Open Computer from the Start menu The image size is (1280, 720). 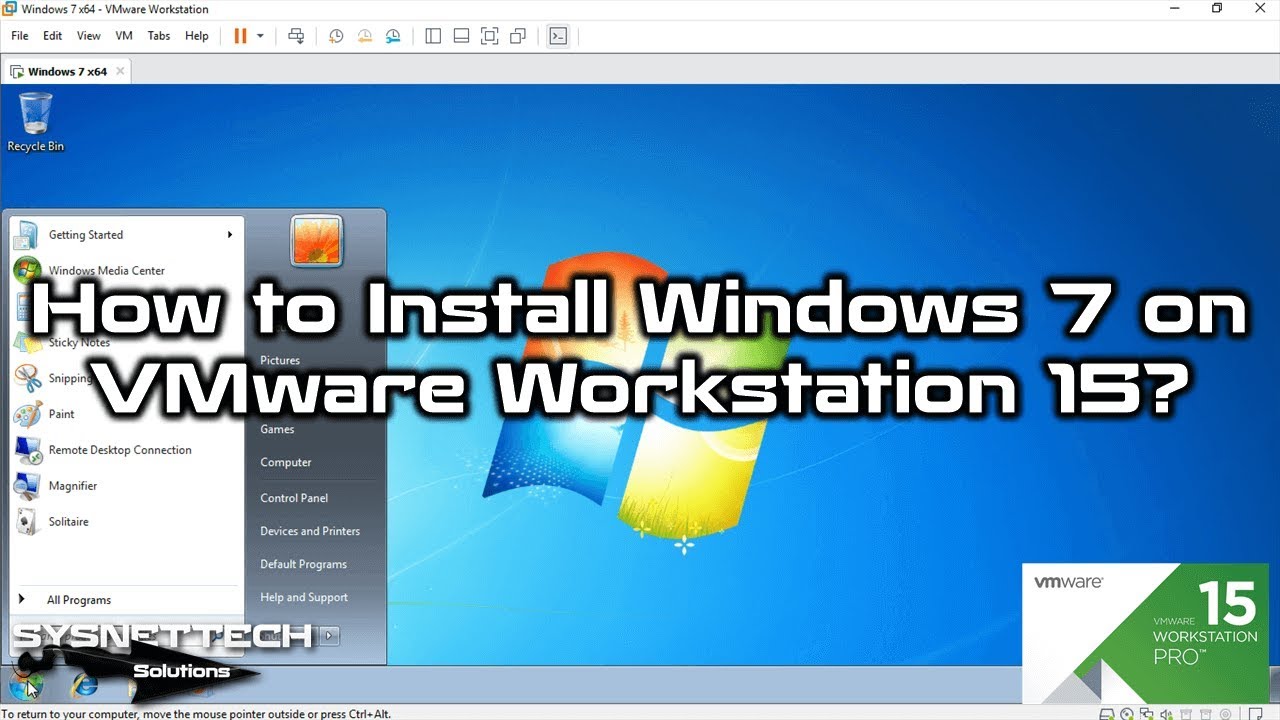(286, 462)
